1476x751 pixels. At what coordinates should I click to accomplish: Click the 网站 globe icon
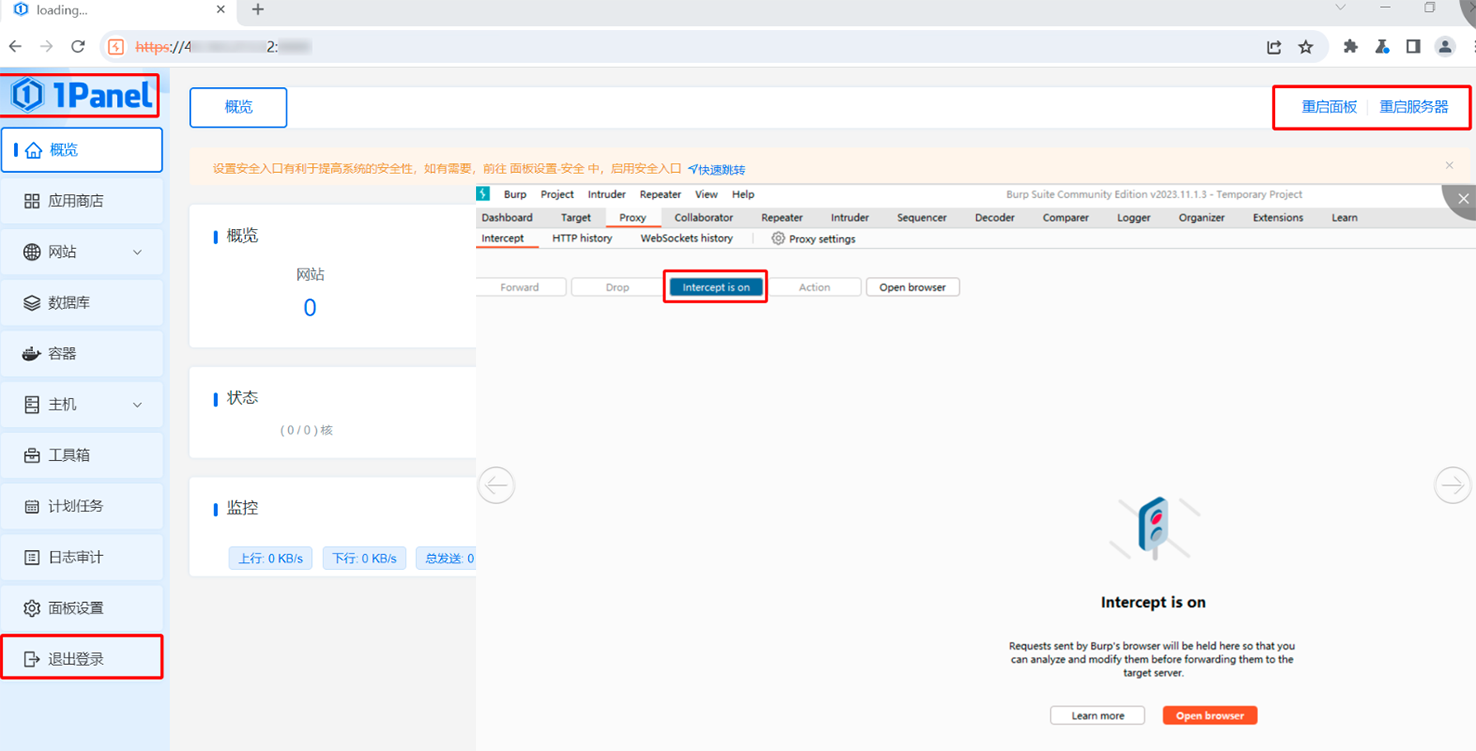pyautogui.click(x=32, y=252)
